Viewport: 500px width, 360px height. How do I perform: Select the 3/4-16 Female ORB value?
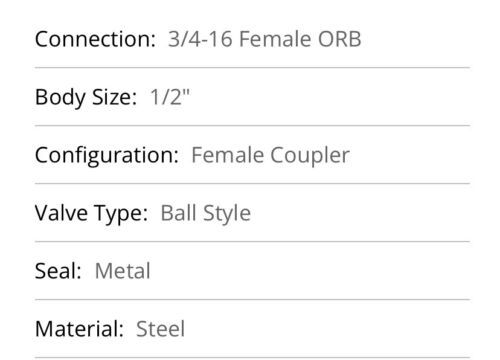click(265, 39)
